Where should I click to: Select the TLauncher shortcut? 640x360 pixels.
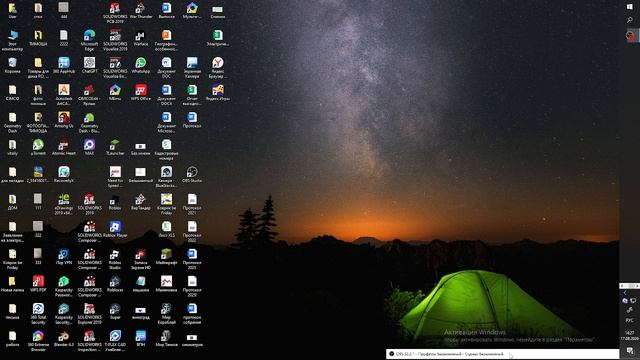pos(115,147)
